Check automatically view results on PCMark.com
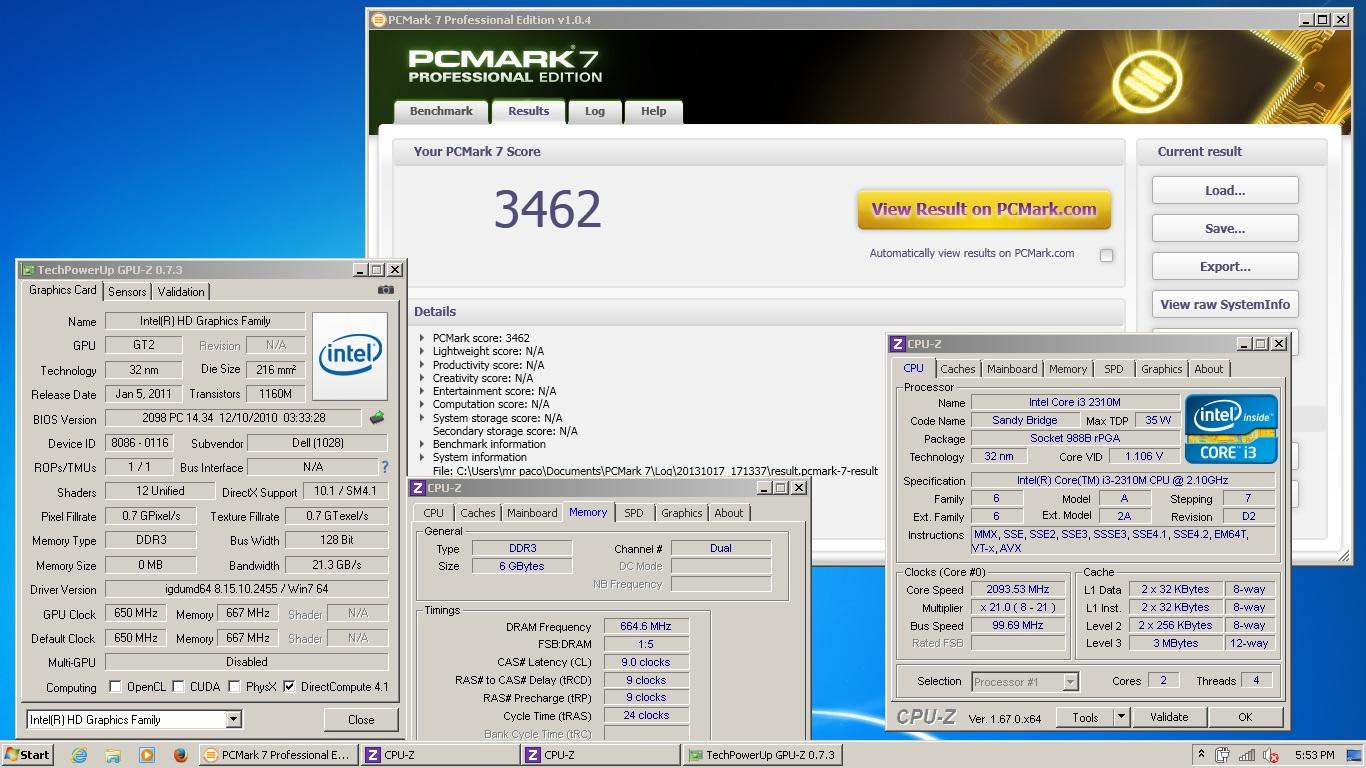Viewport: 1366px width, 768px height. (x=1106, y=255)
